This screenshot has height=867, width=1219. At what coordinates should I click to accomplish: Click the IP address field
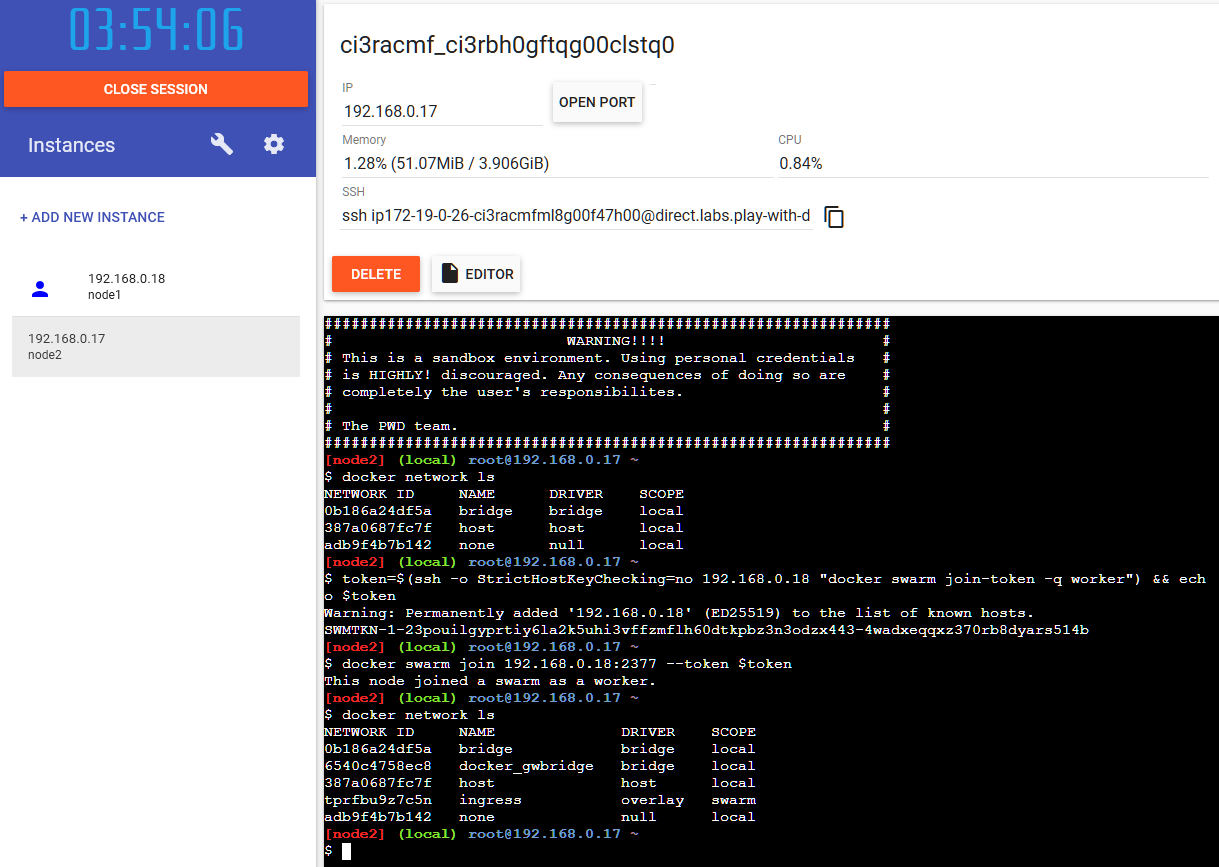tap(440, 112)
